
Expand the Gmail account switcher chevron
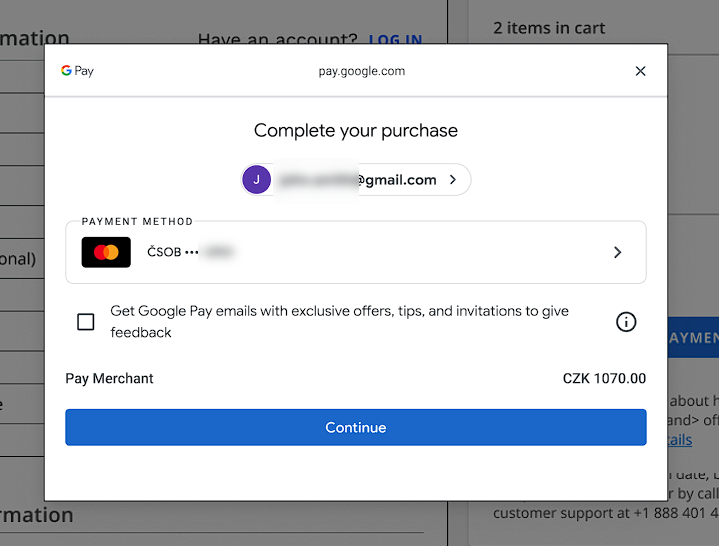click(x=453, y=180)
